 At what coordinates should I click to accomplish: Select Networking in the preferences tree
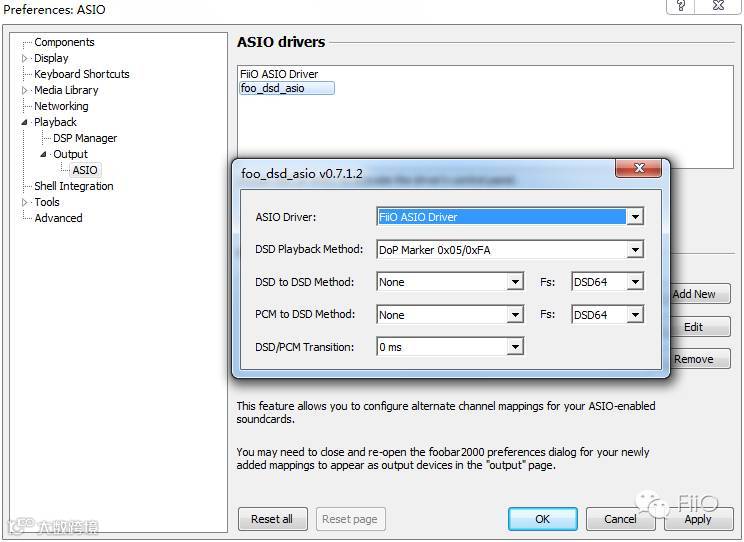[x=61, y=106]
